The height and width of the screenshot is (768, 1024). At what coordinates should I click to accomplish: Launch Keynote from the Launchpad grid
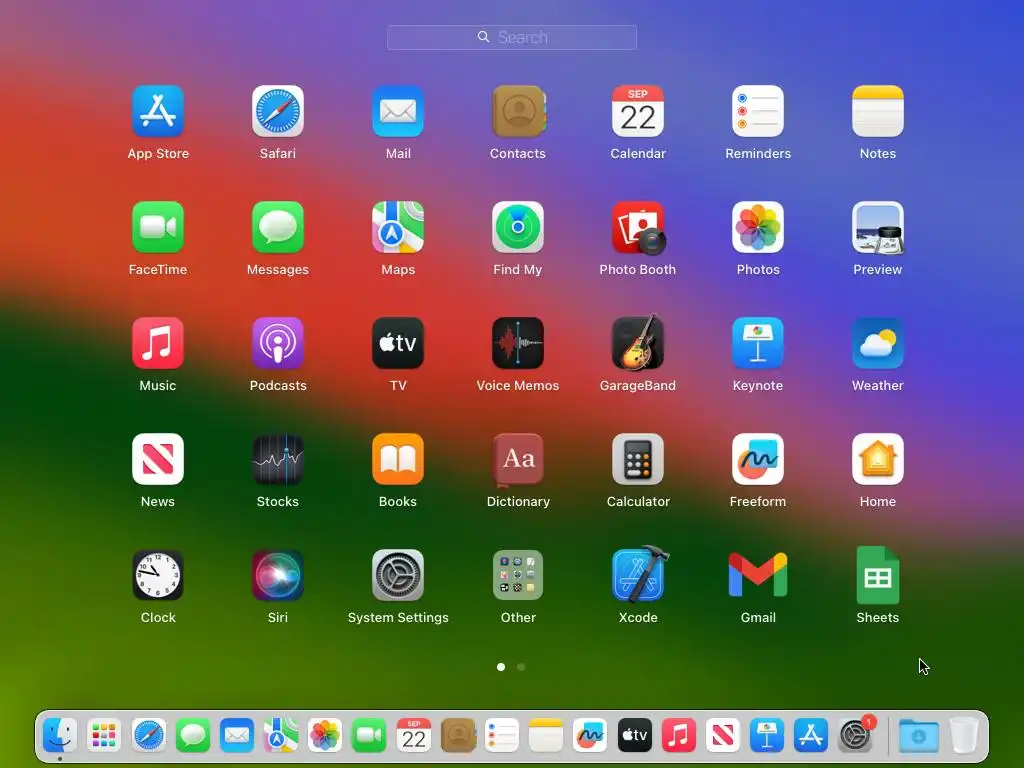(x=758, y=343)
